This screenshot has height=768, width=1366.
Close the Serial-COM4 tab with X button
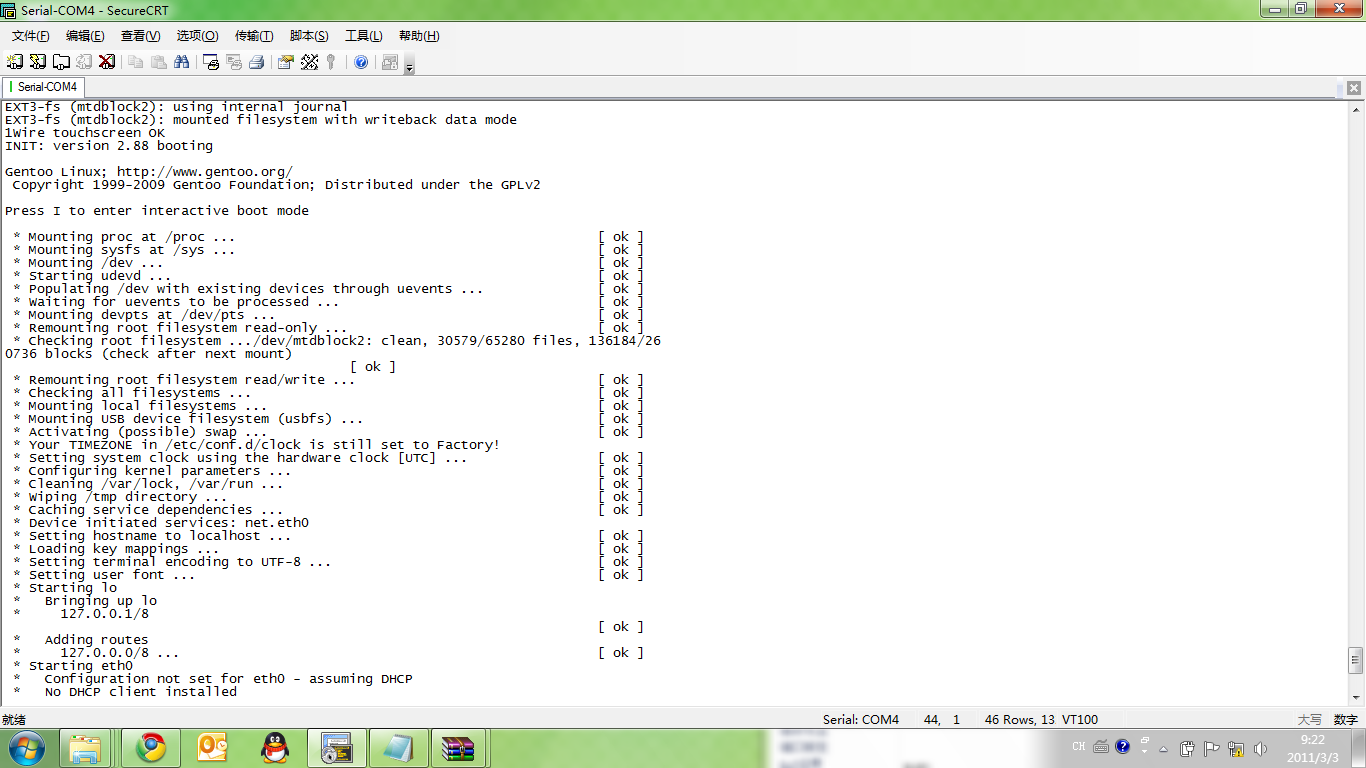(x=1354, y=88)
